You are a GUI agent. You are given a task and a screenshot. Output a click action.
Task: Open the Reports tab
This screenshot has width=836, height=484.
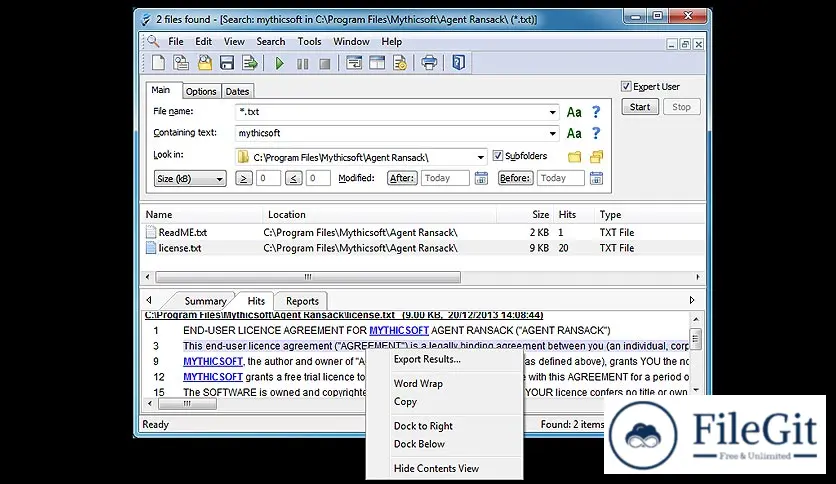pyautogui.click(x=302, y=301)
